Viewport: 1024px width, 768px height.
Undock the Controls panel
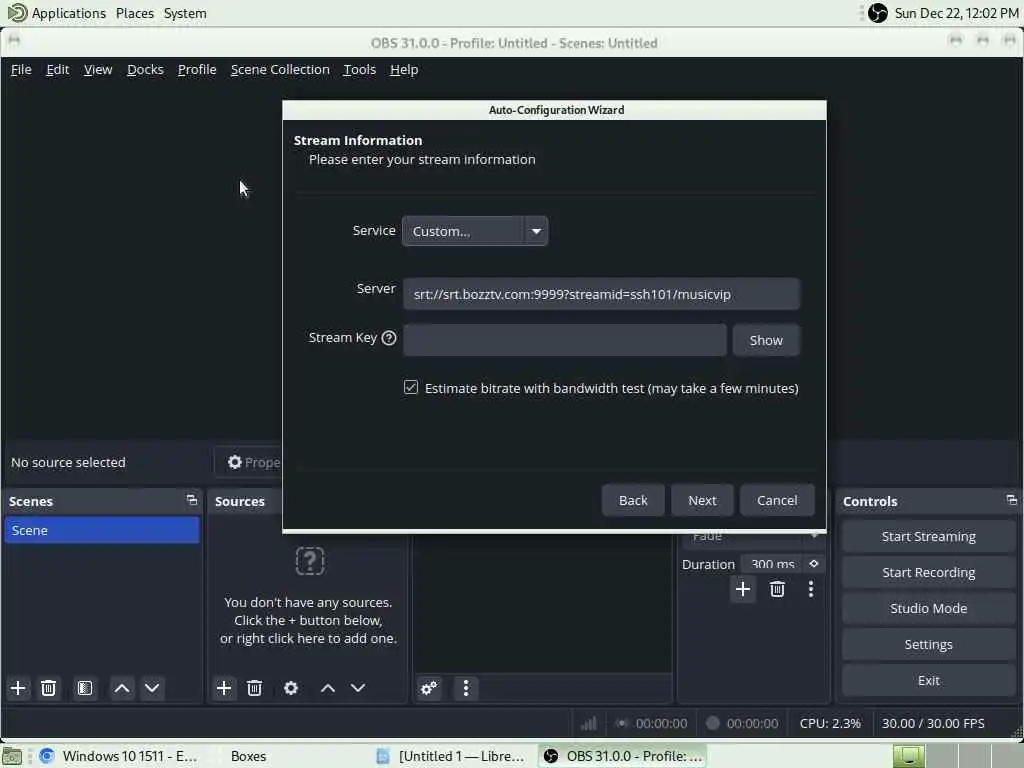(x=1012, y=500)
